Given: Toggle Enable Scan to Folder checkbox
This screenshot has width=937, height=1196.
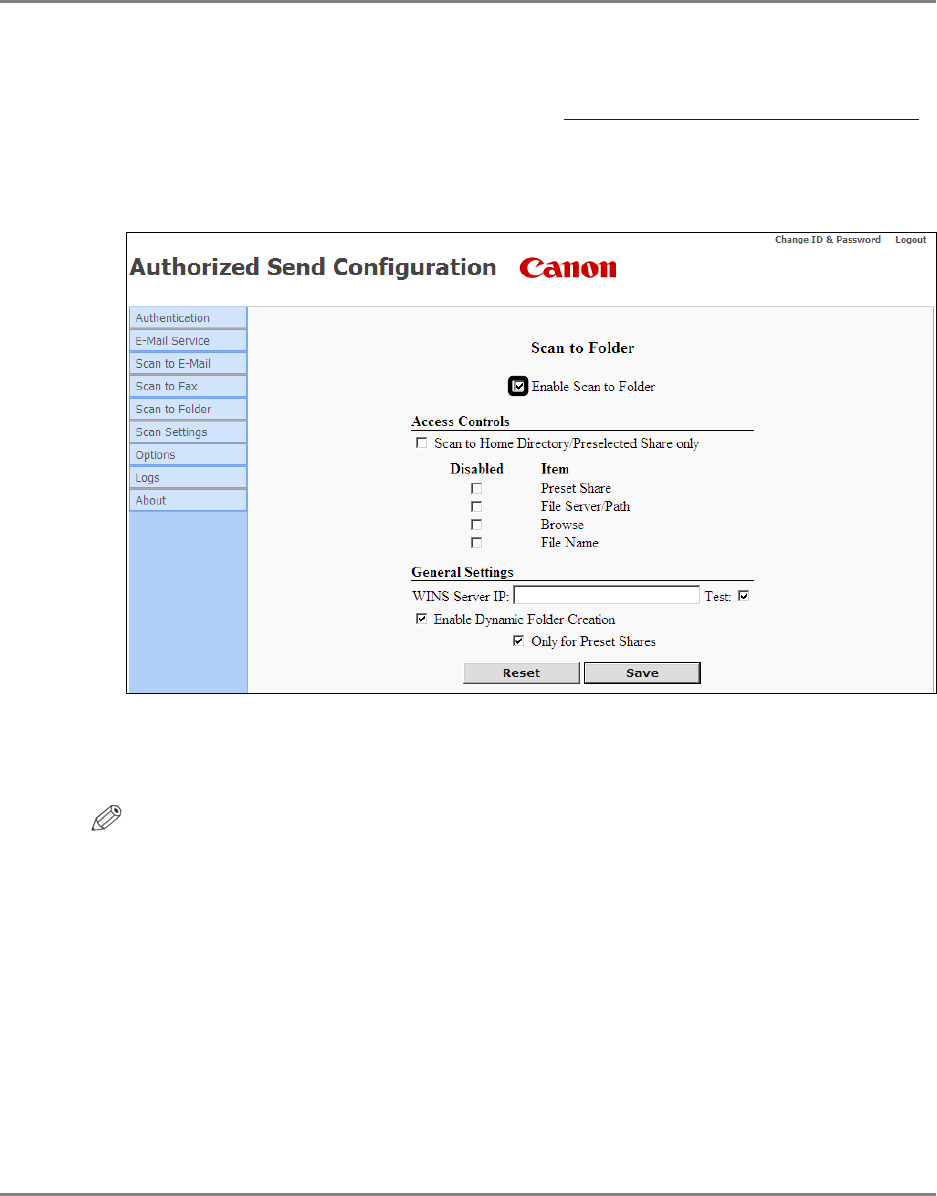Looking at the screenshot, I should pyautogui.click(x=518, y=387).
